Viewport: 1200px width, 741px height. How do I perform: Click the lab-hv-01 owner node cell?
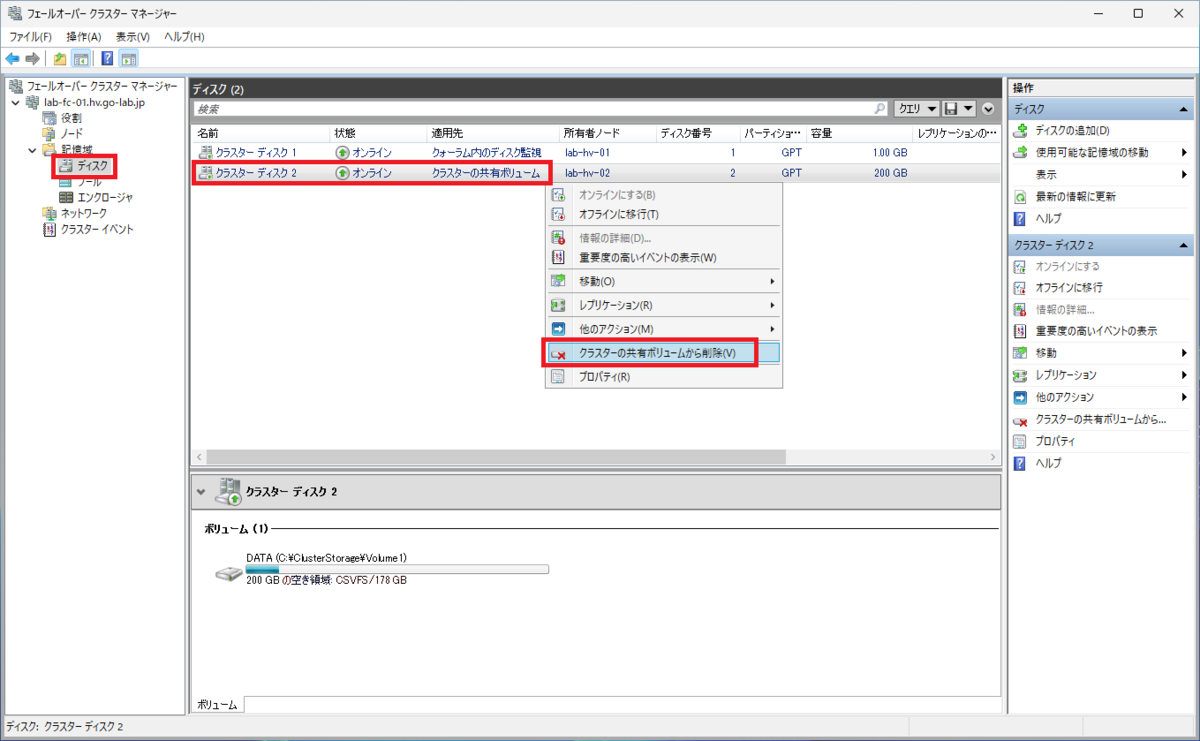(587, 152)
